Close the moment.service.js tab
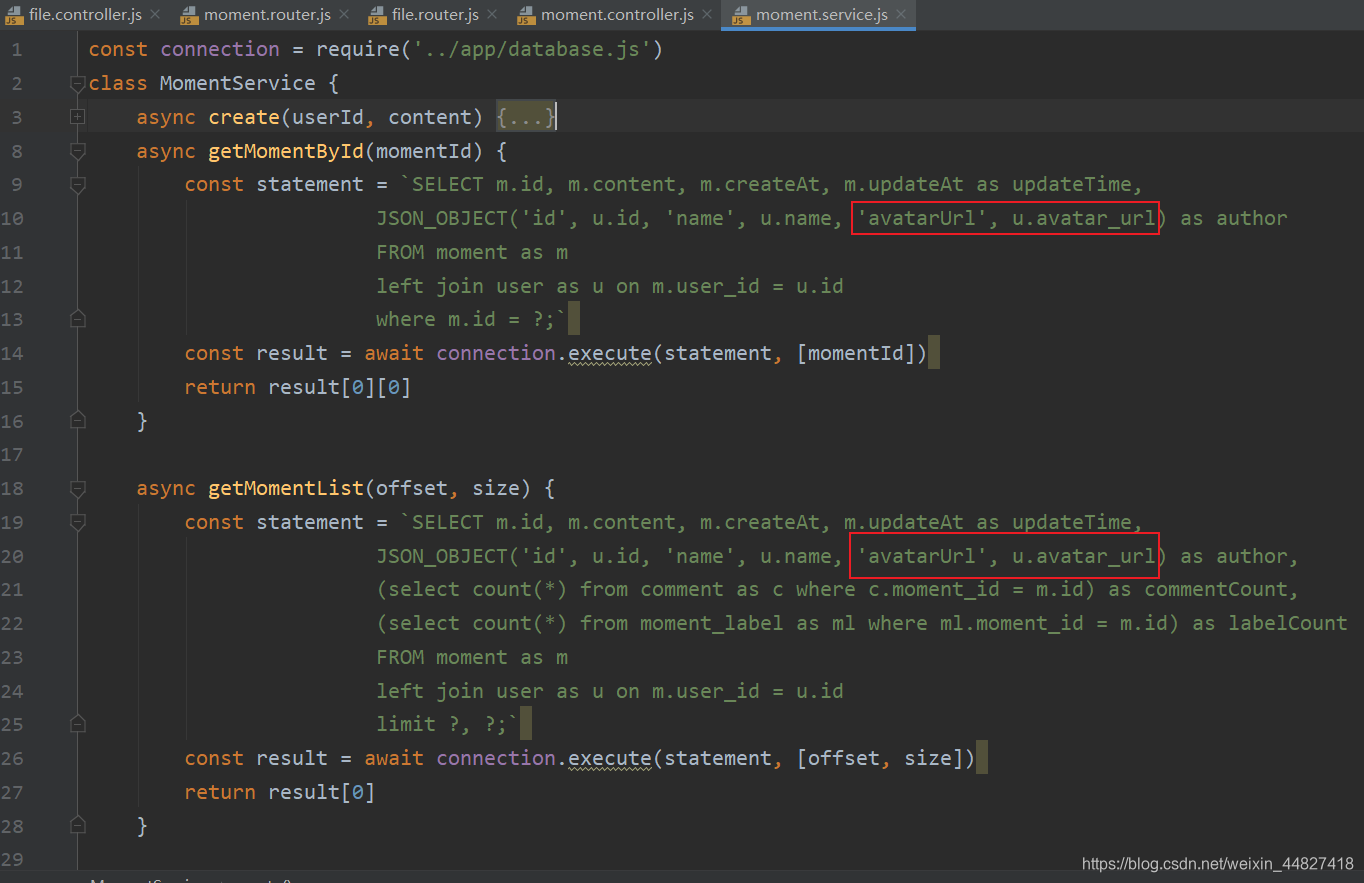Screen dimensions: 1364x883 [x=900, y=15]
